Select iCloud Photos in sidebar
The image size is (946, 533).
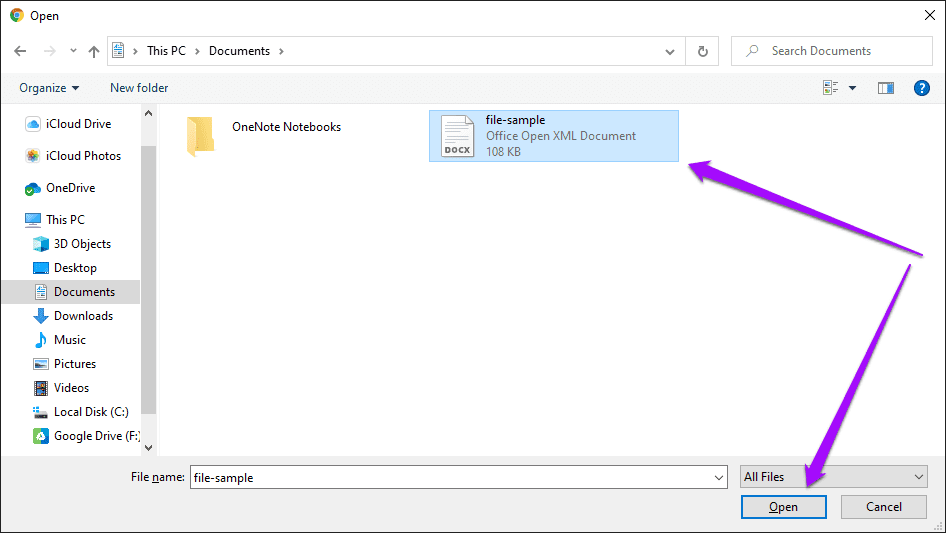[x=84, y=156]
